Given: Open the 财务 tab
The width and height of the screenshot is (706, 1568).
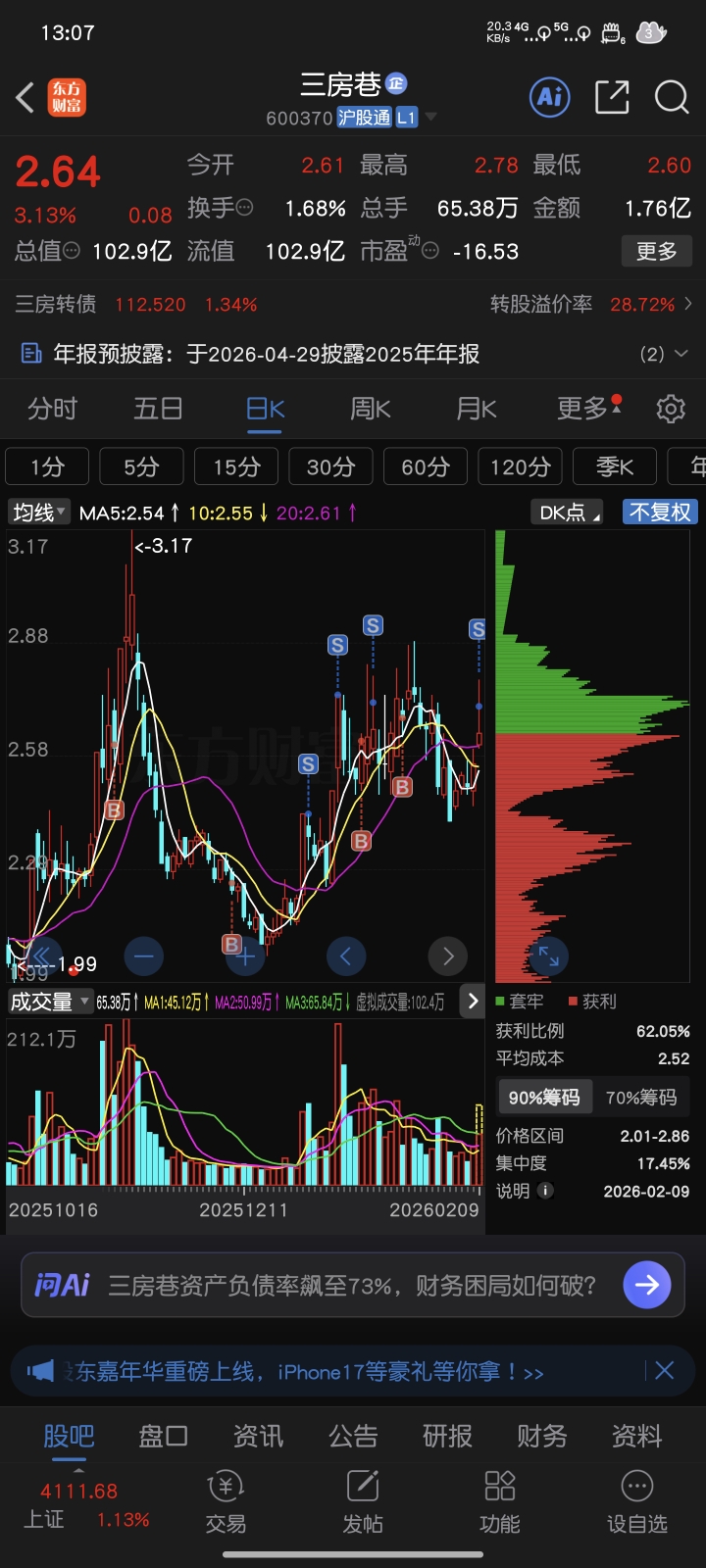Looking at the screenshot, I should tap(542, 1436).
